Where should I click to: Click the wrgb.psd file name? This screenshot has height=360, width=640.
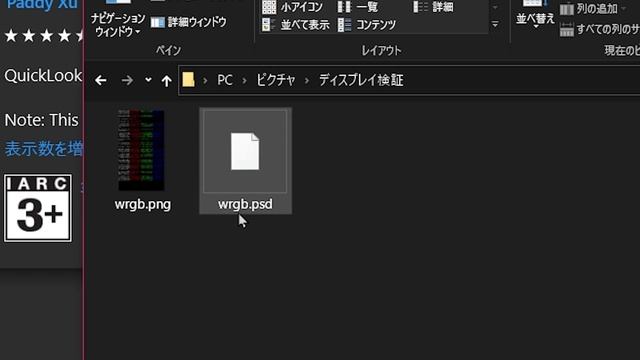[x=245, y=204]
